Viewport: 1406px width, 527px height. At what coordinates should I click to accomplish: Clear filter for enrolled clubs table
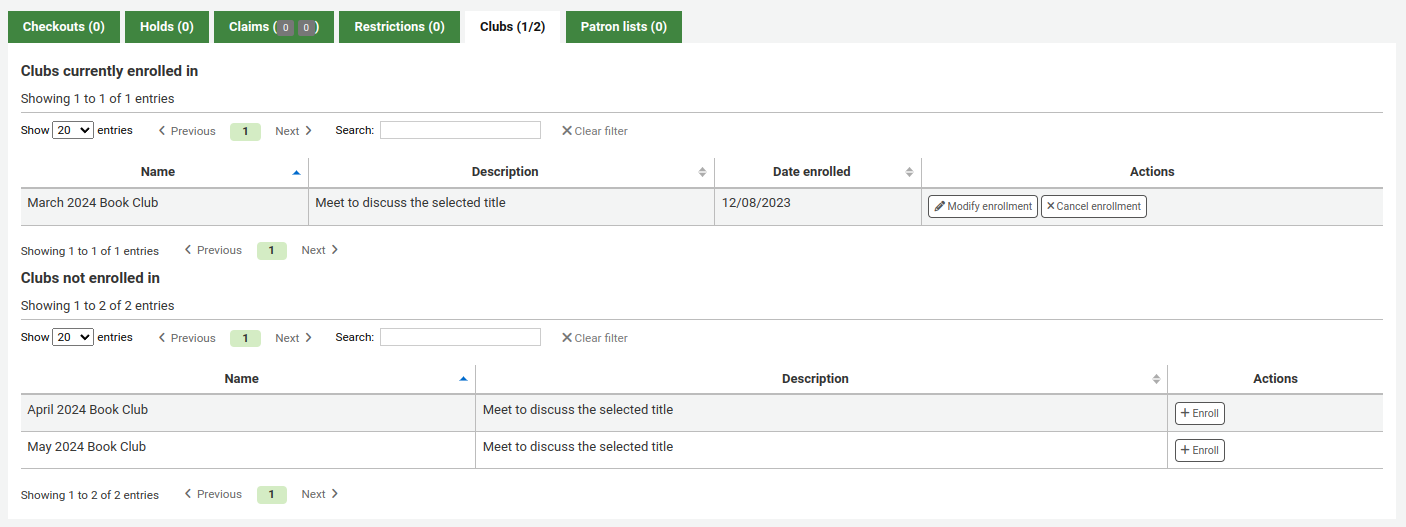(x=595, y=131)
